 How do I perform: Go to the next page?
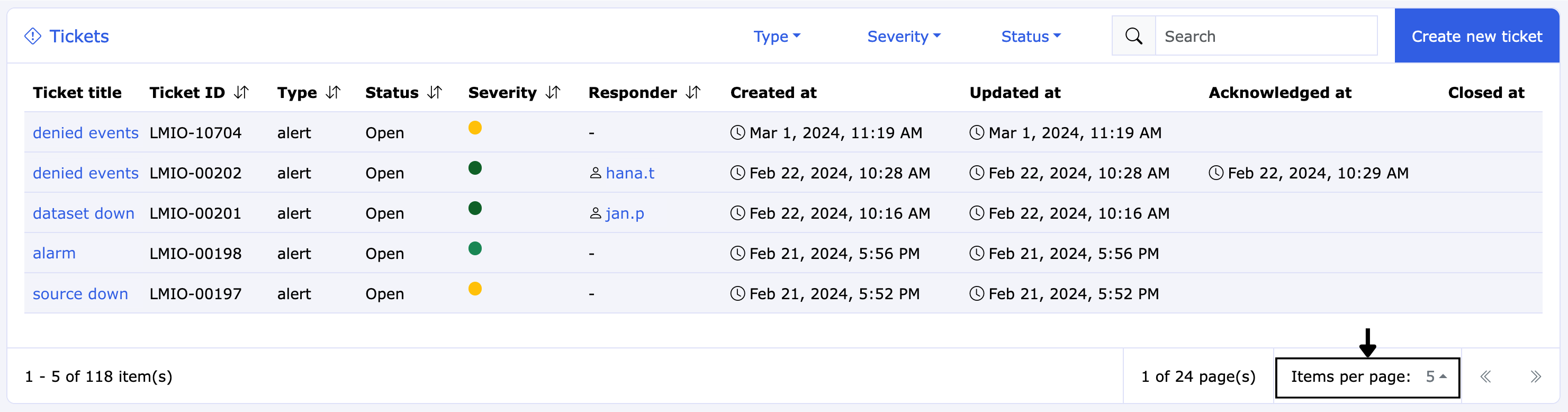tap(1535, 377)
